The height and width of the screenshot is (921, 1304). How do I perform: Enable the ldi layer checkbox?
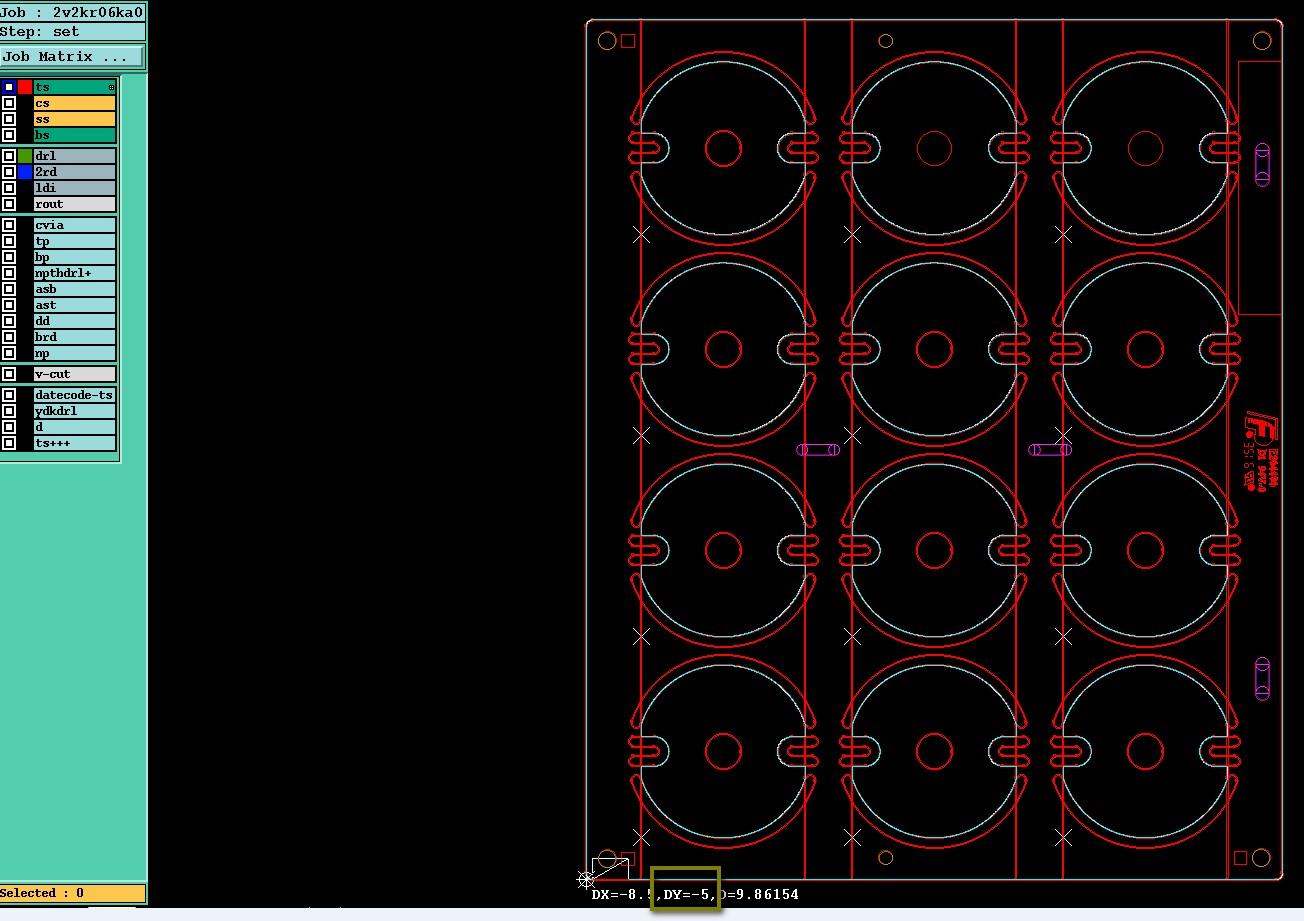click(x=9, y=188)
